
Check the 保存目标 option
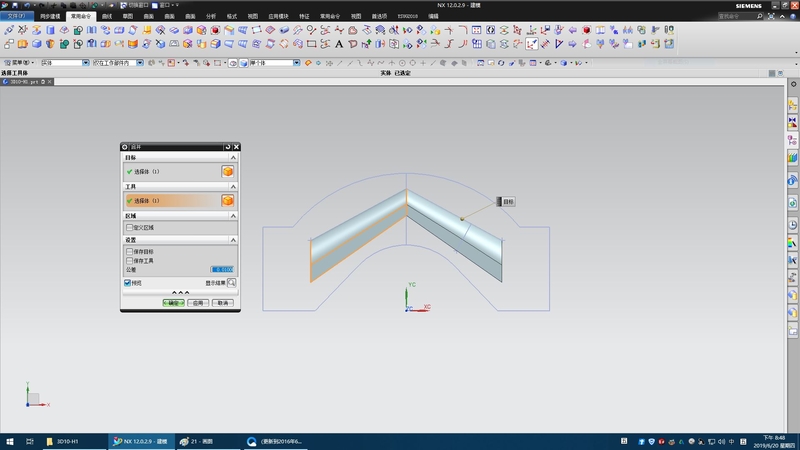(128, 251)
